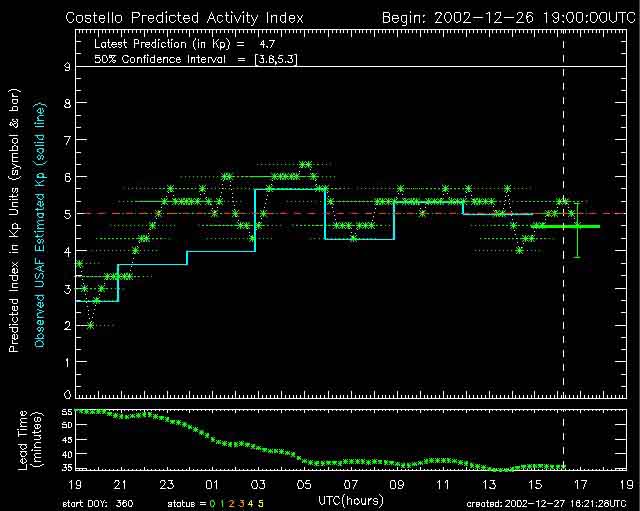This screenshot has width=640, height=511.
Task: Click the Begin 2002-12-26 19:00:00UTC timestamp
Action: 507,17
